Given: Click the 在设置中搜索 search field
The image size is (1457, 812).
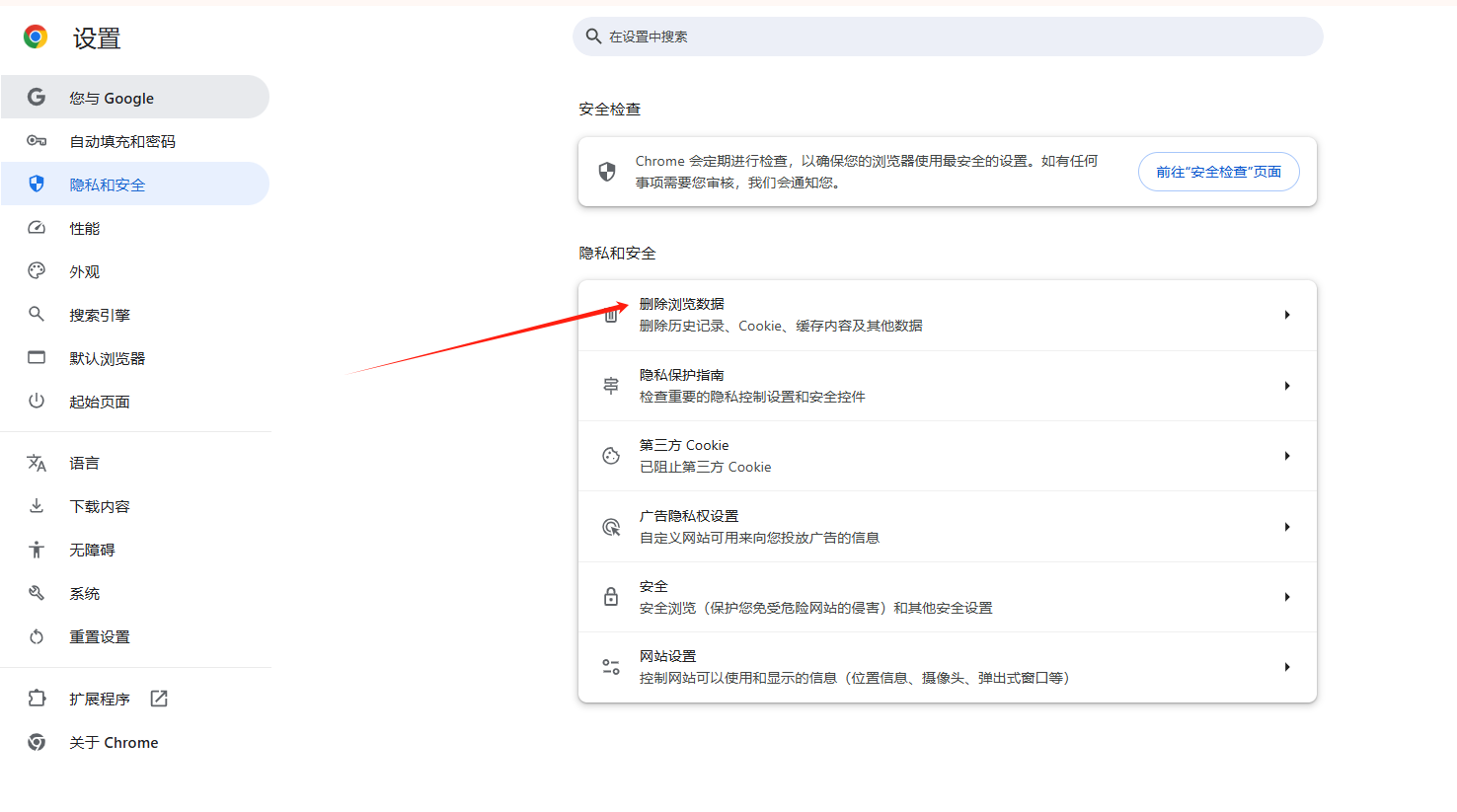Looking at the screenshot, I should [x=948, y=37].
